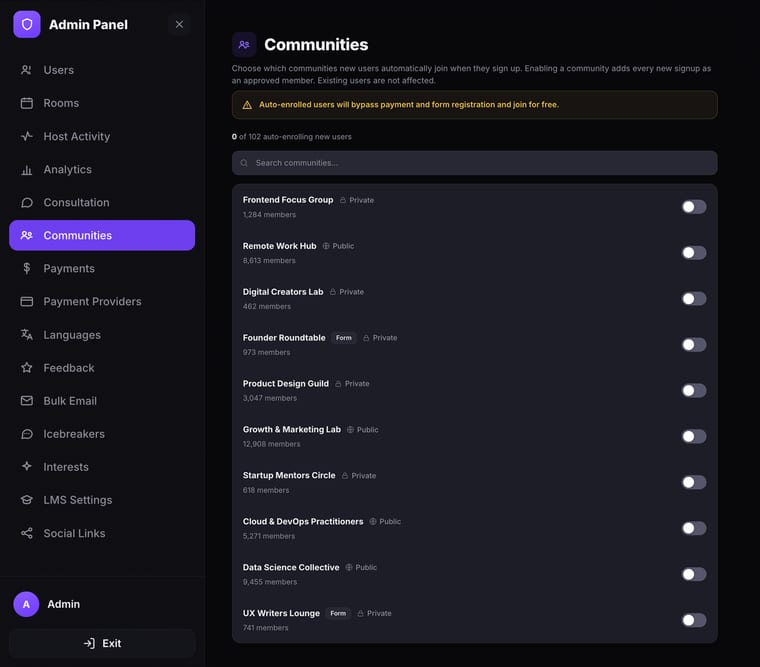Click the globe icon beside Growth & Marketing Lab
Screen dimensions: 760x667
350,429
